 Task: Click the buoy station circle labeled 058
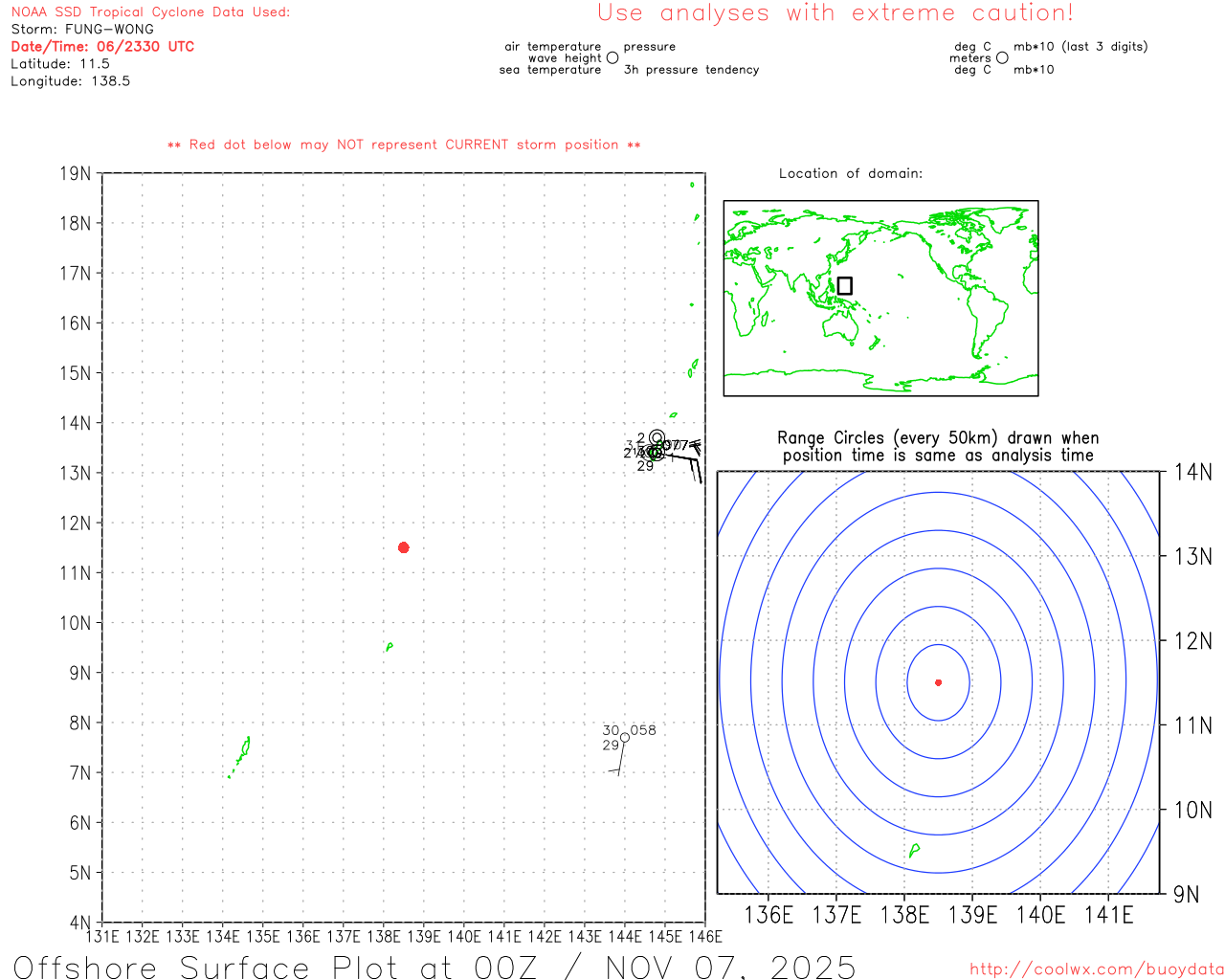tap(625, 737)
